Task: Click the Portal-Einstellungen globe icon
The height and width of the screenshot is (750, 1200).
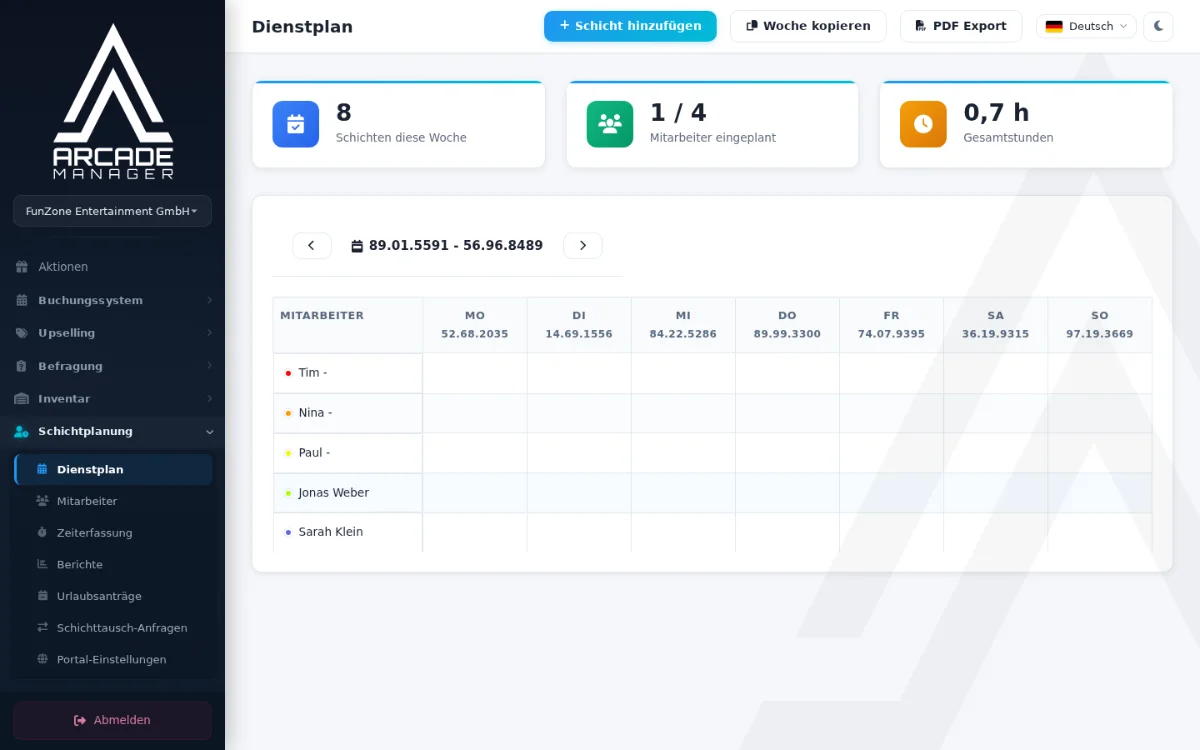Action: pos(42,660)
